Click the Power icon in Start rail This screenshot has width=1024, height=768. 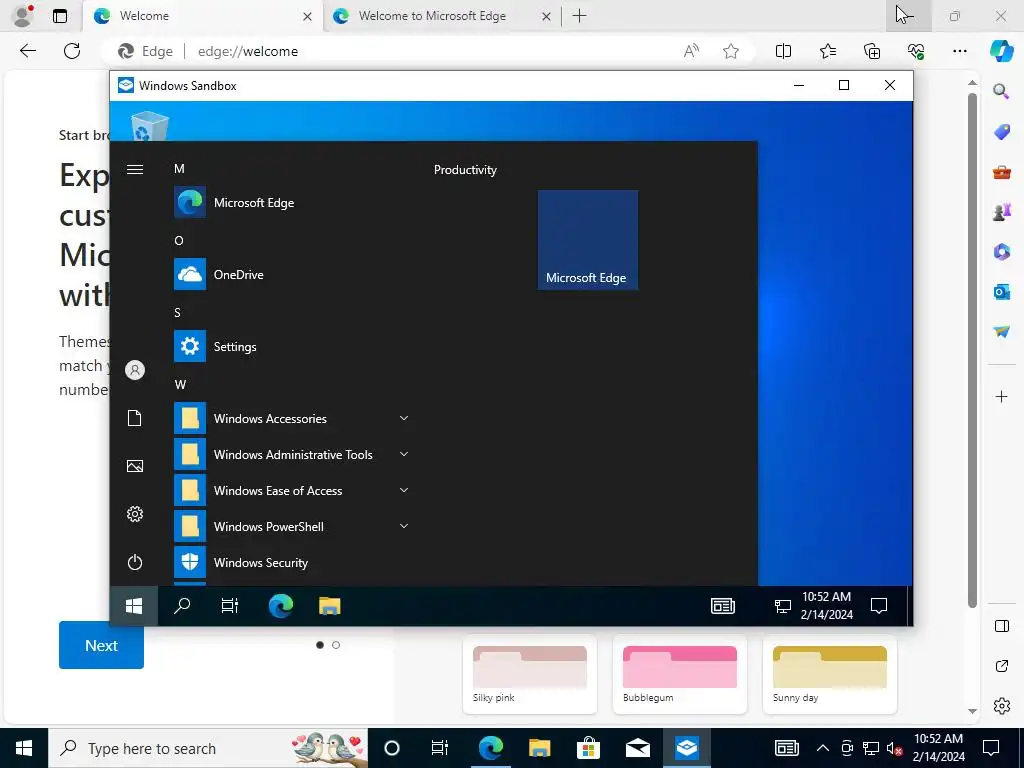click(x=135, y=562)
